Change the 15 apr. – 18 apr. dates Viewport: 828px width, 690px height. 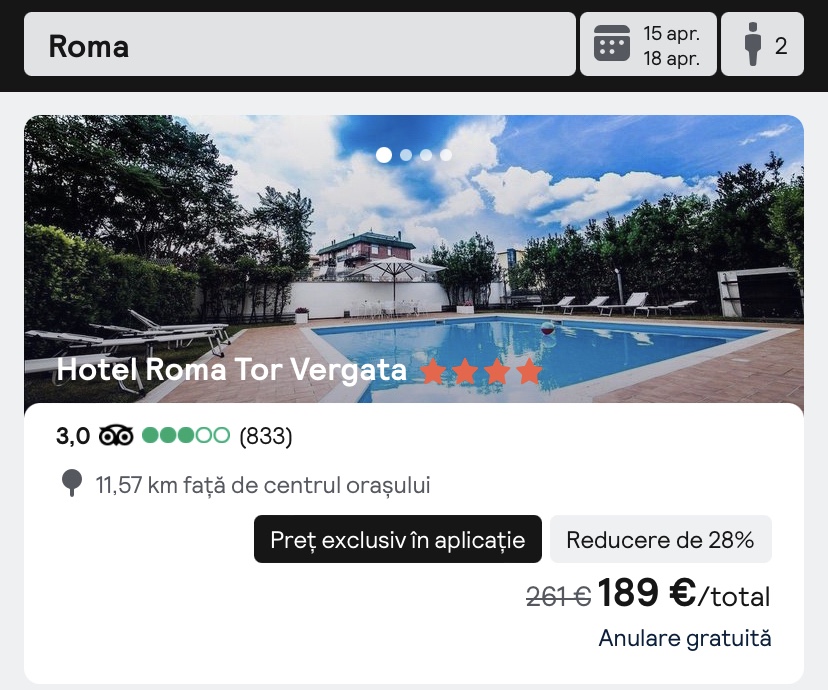pos(671,45)
